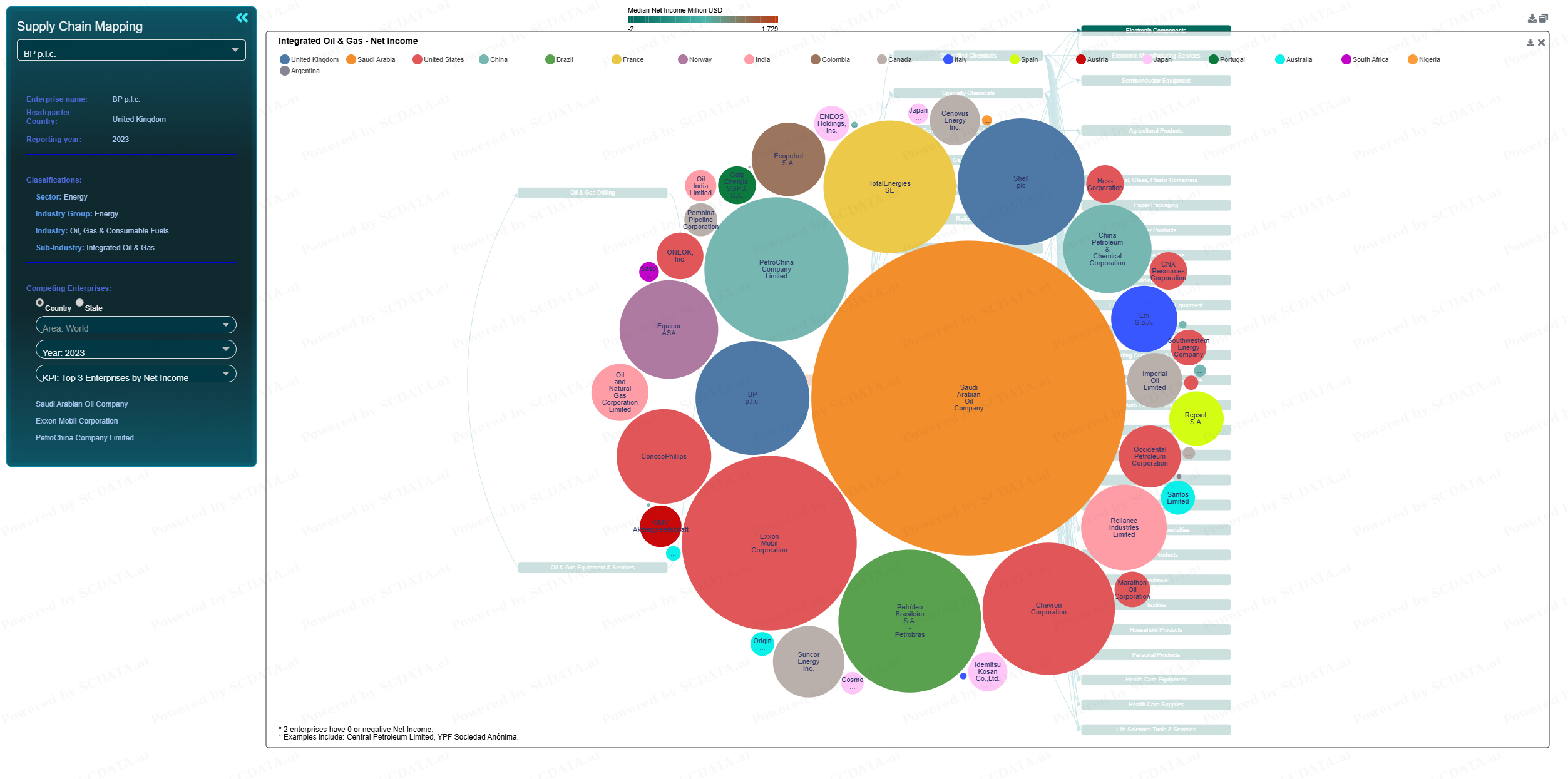Screen dimensions: 1568x779
Task: Open Exxon Mobil Corporation competitor link
Action: (76, 421)
